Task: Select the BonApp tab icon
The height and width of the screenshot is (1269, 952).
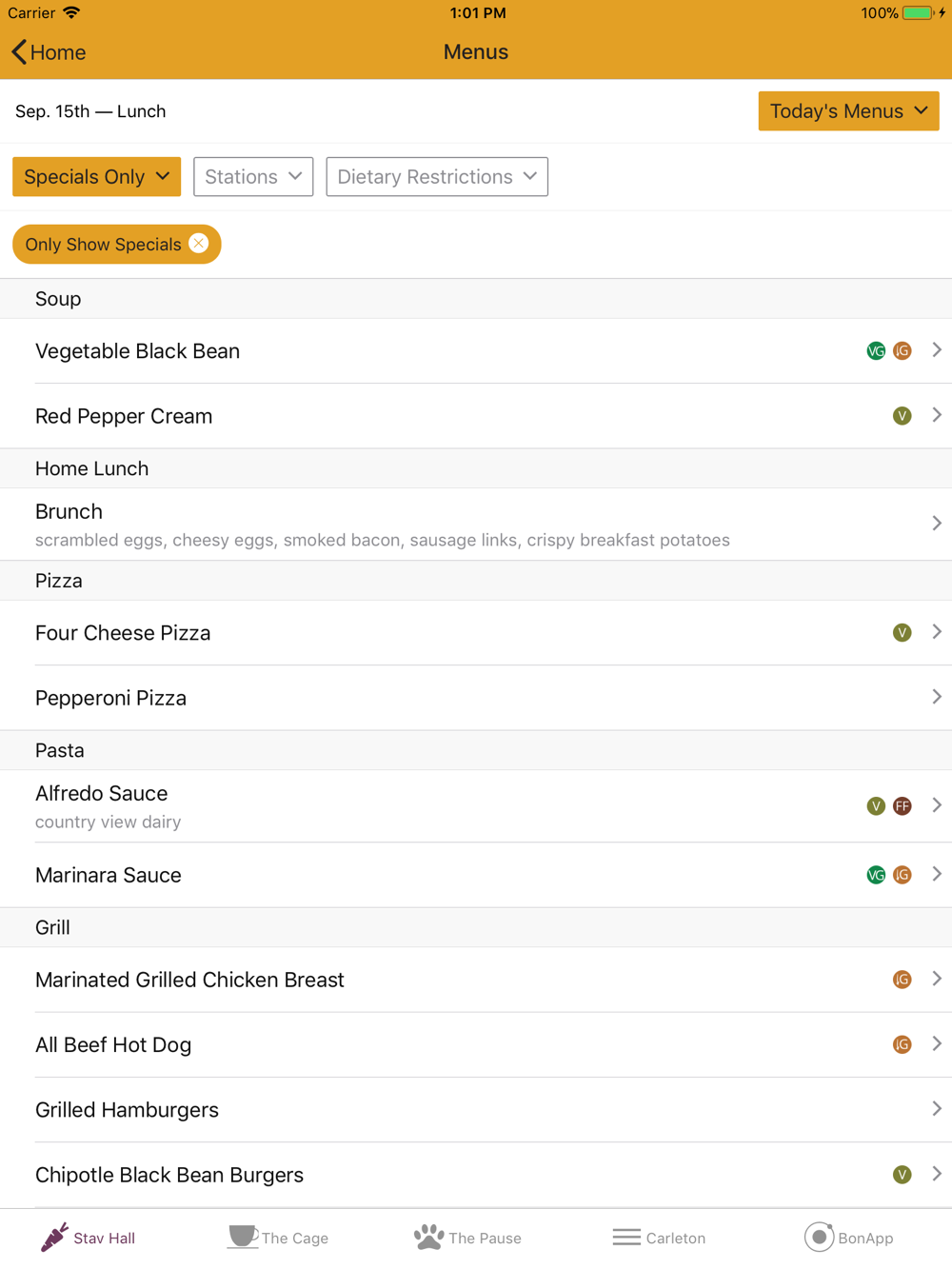Action: [x=819, y=1237]
